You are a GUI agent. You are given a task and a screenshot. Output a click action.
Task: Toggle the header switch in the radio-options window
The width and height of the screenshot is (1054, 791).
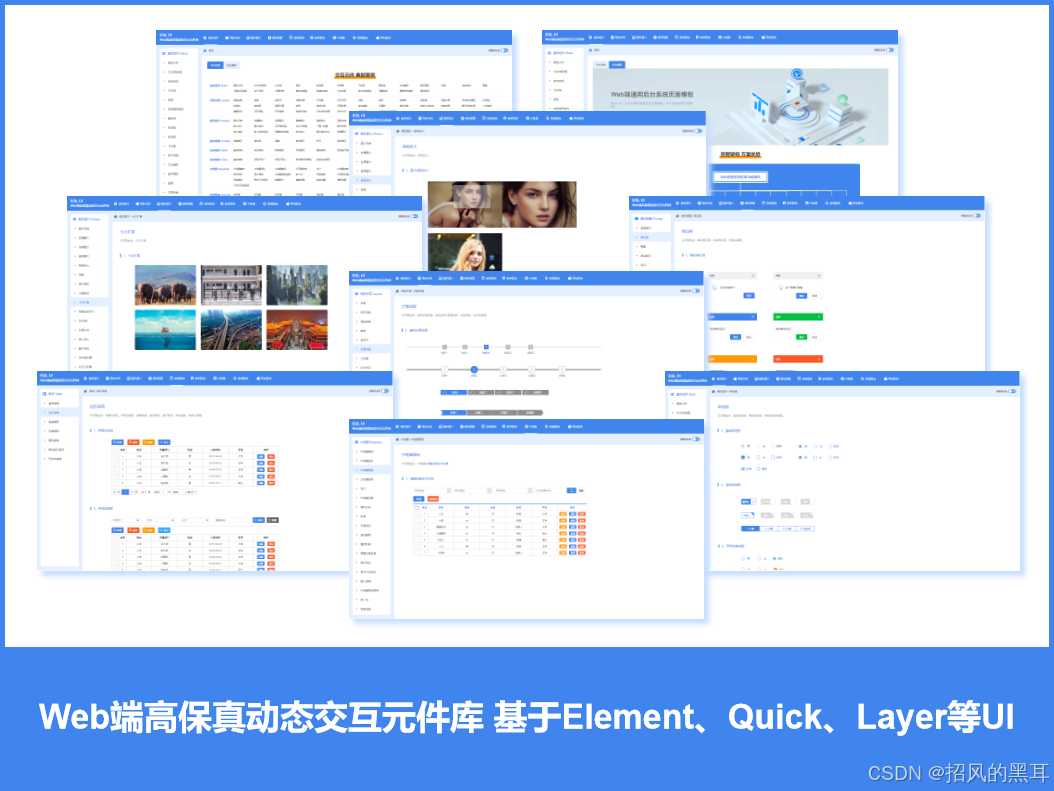1012,390
